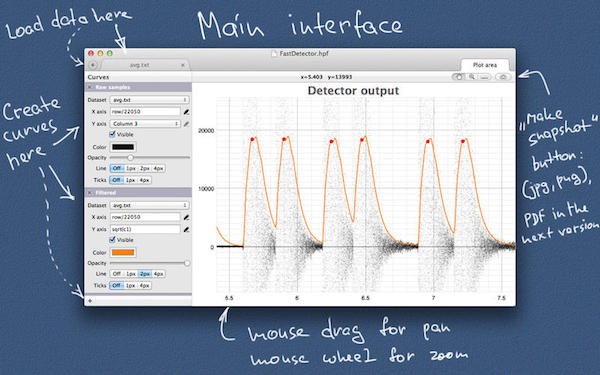600x375 pixels.
Task: Click Filtered Y axis sqrt(c1) field
Action: coord(145,229)
